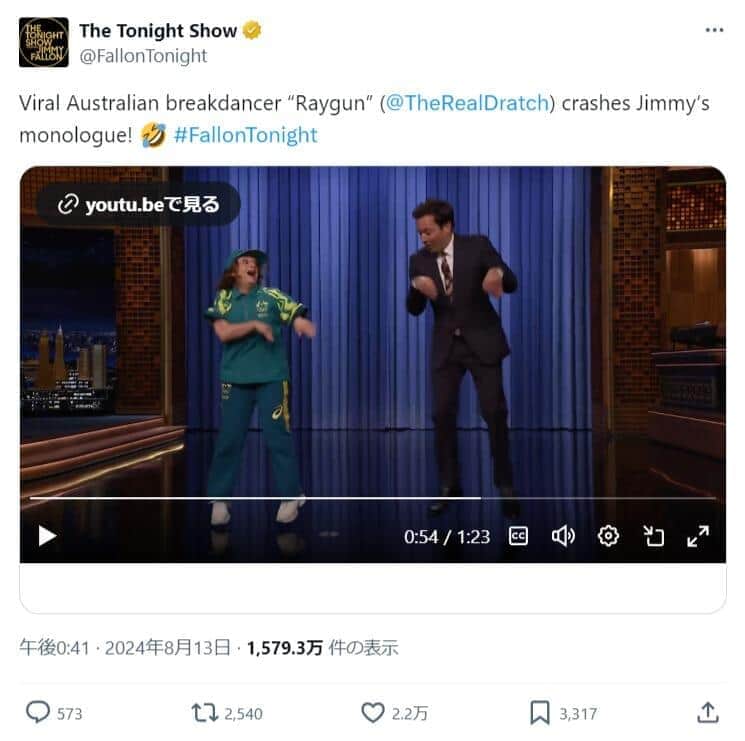
Task: Open the tweet's date timestamp
Action: tap(125, 648)
